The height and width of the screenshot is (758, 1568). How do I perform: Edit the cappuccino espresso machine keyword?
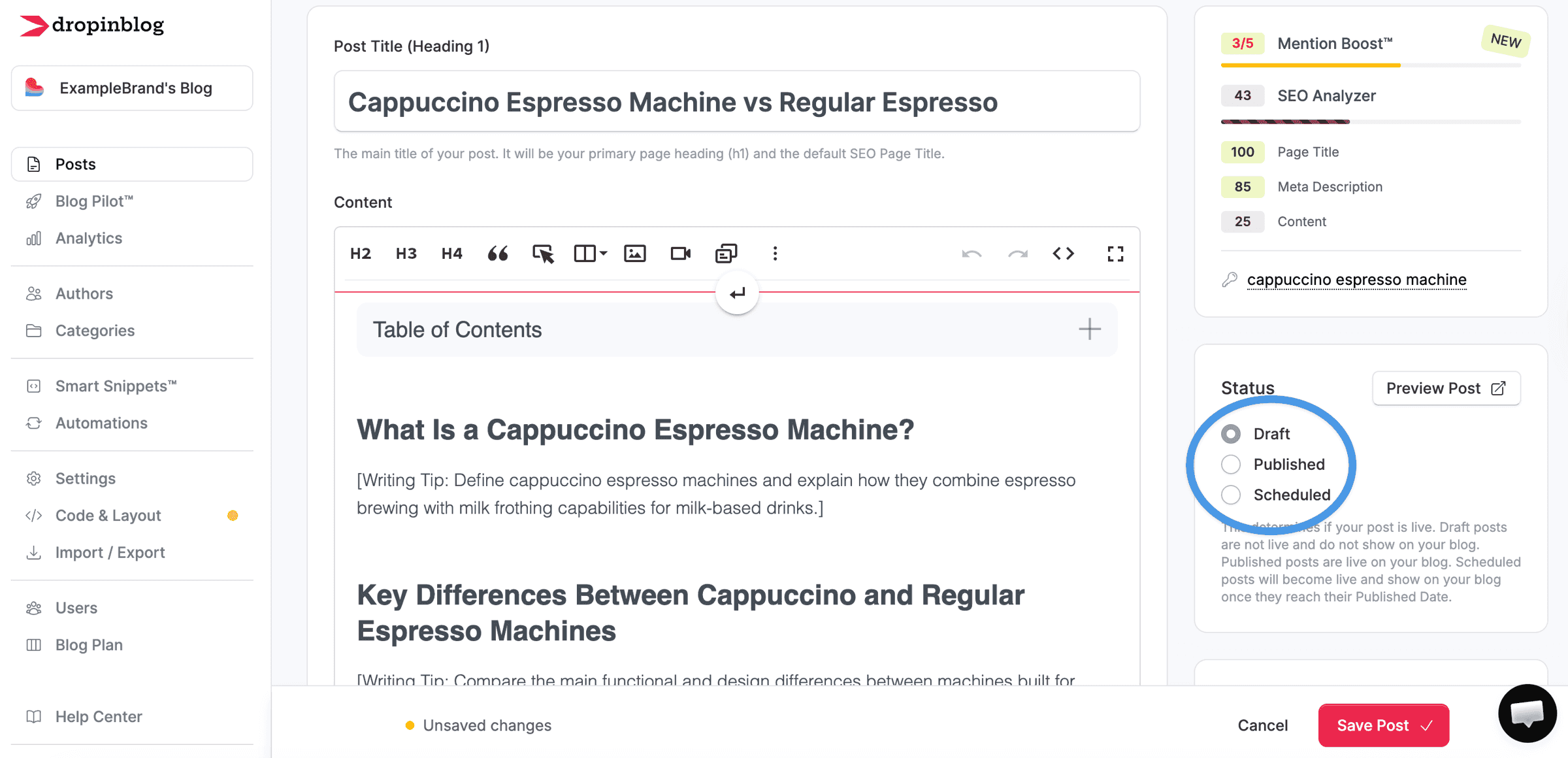click(1356, 280)
